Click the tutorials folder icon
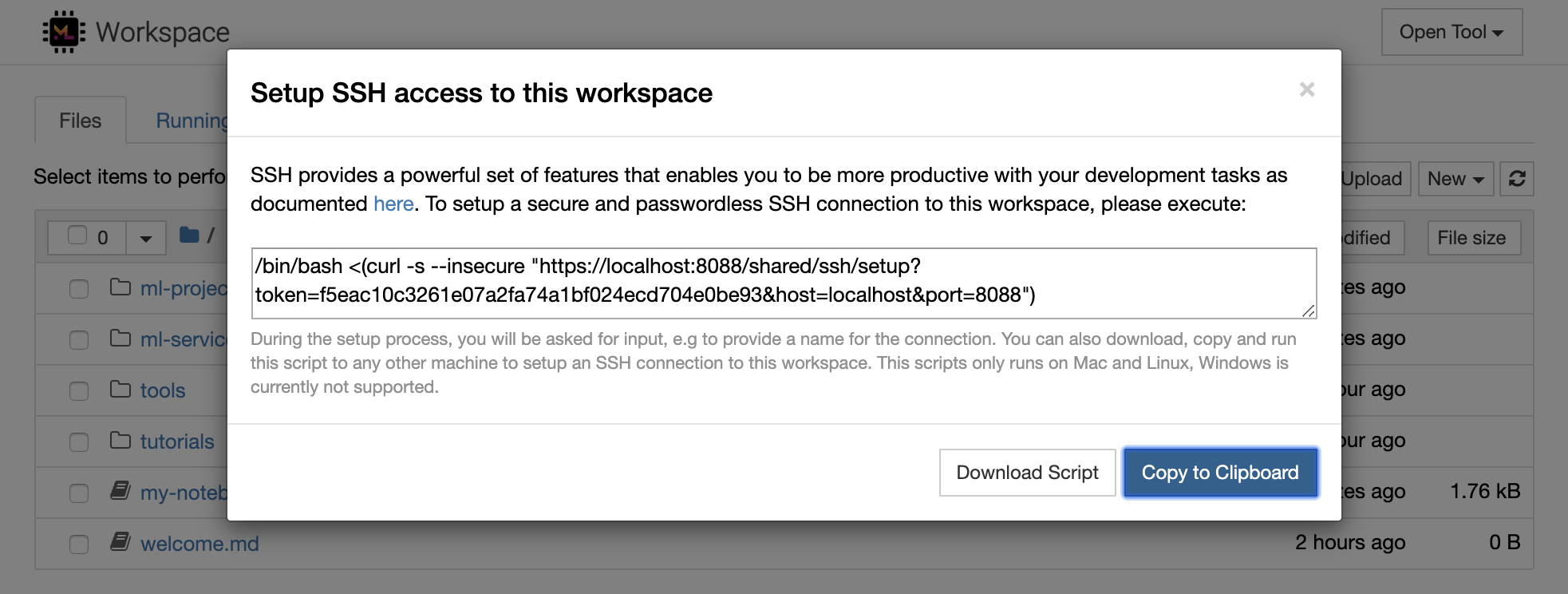Viewport: 1568px width, 594px height. (120, 441)
